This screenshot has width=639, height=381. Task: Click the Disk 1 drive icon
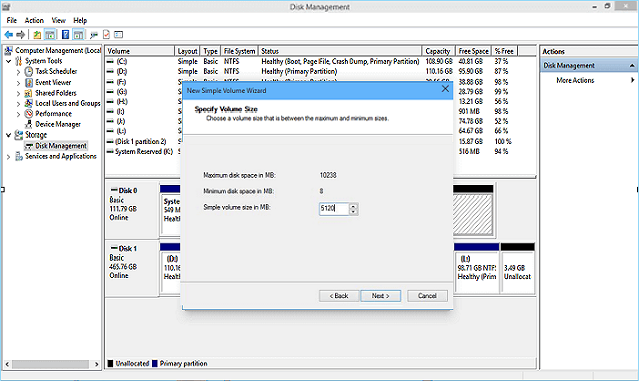point(114,248)
